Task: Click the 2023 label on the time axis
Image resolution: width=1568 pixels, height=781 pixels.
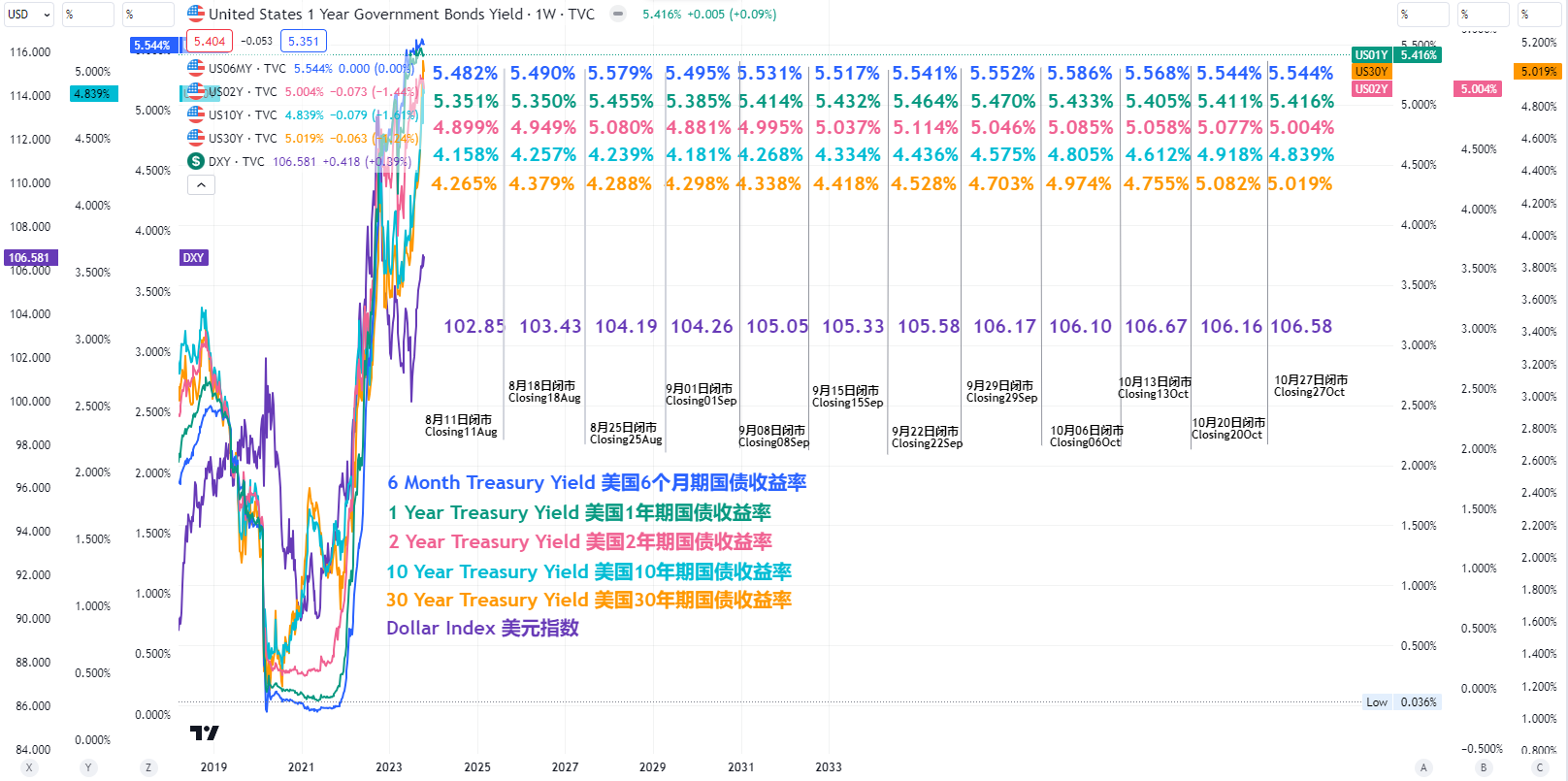Action: [389, 766]
